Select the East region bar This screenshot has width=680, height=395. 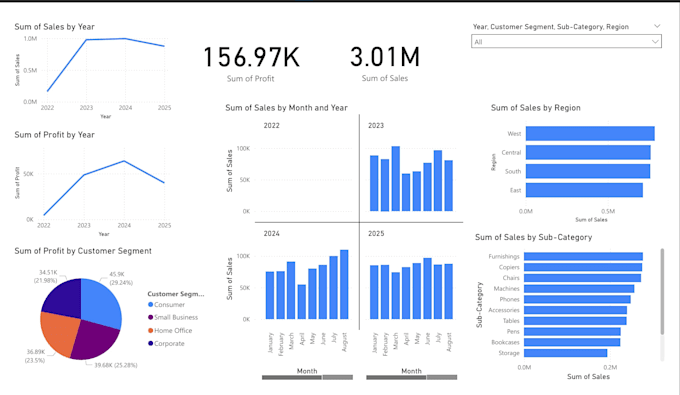(x=584, y=190)
